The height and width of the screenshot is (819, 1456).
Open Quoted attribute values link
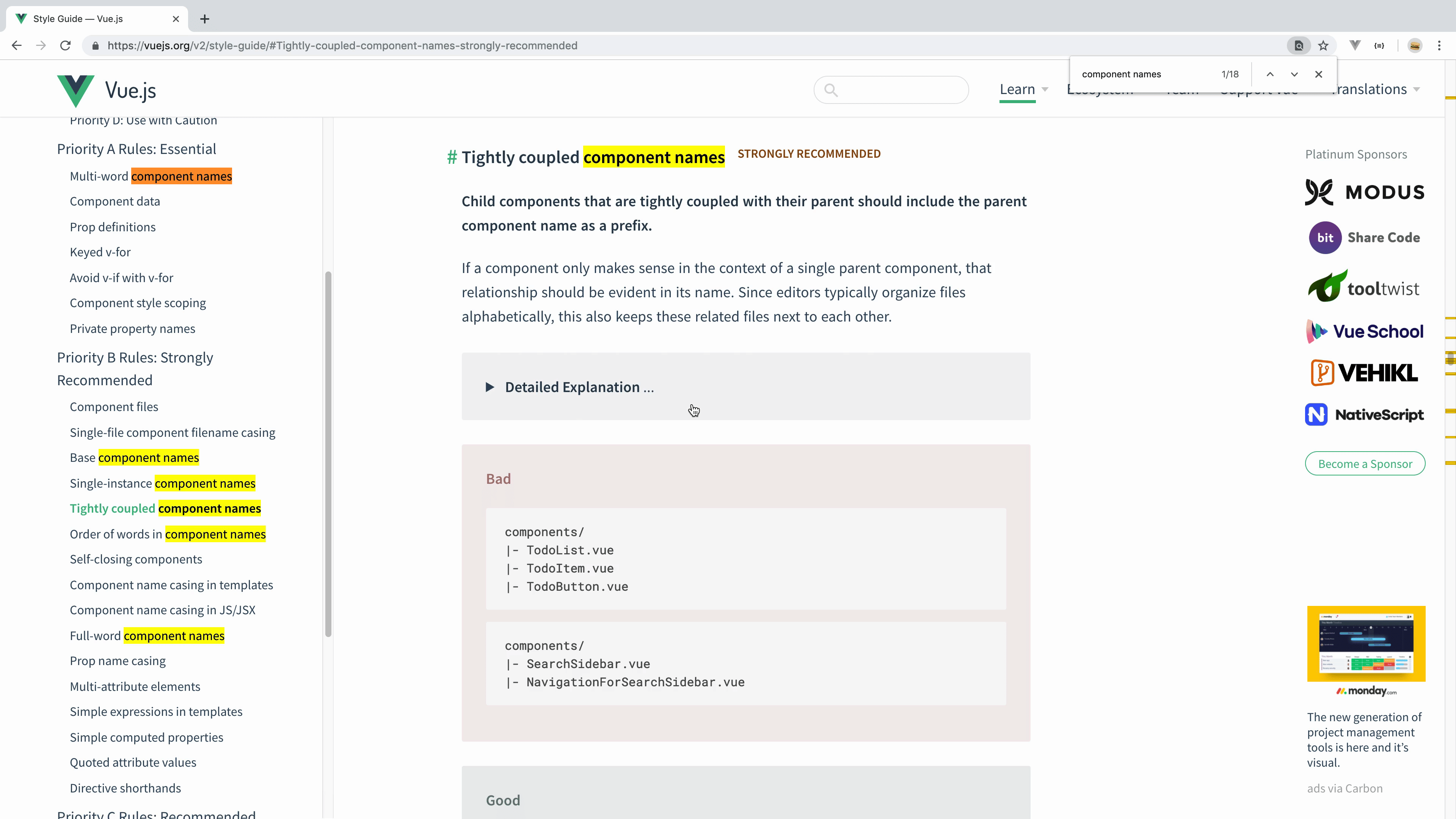pos(133,763)
